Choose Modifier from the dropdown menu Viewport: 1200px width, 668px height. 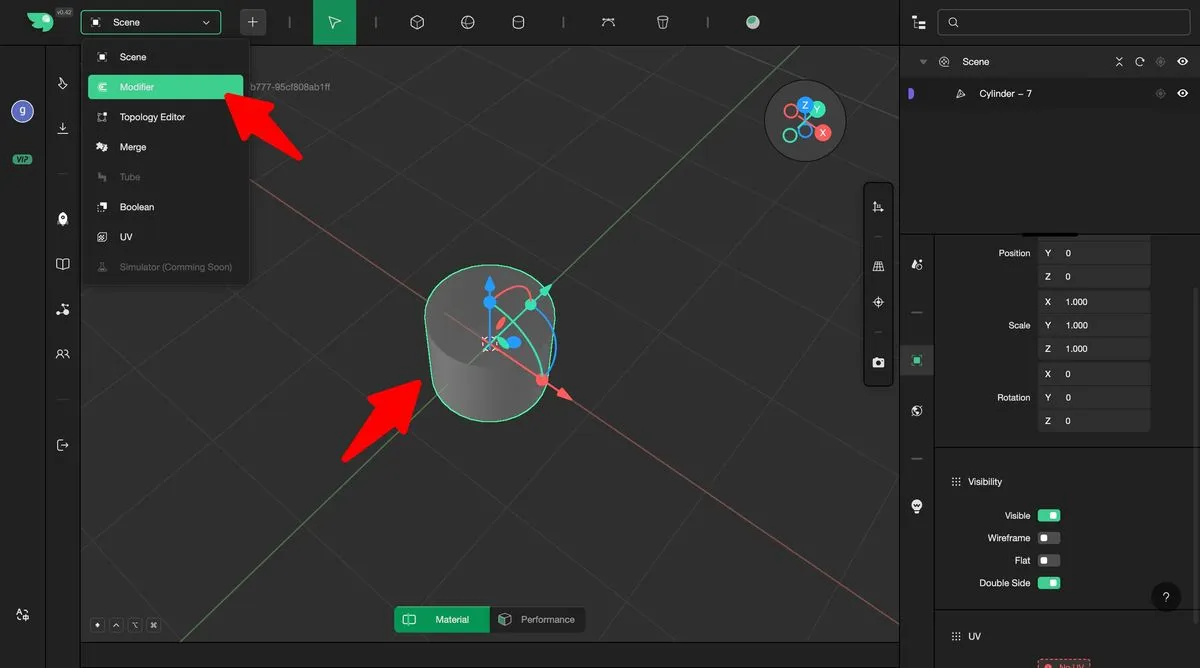pyautogui.click(x=165, y=87)
